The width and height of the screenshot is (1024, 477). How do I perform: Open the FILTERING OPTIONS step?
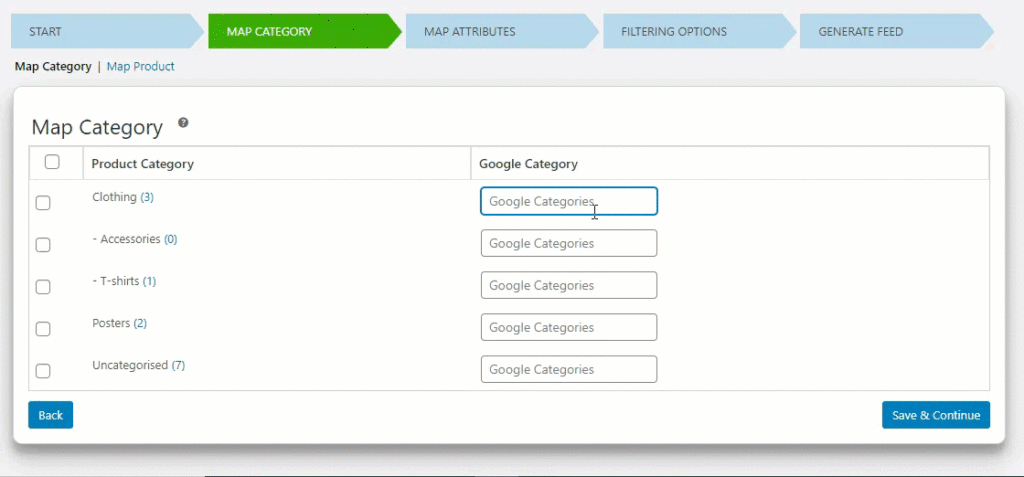tap(699, 31)
